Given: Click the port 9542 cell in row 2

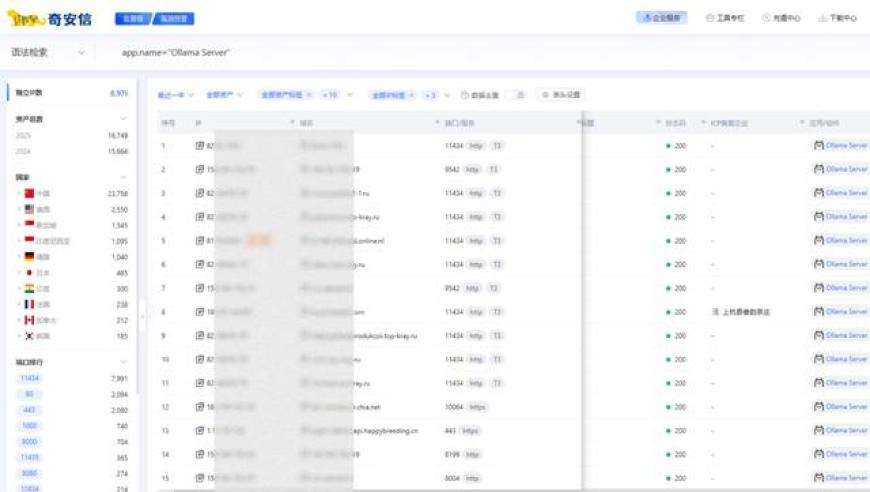Looking at the screenshot, I should 452,170.
